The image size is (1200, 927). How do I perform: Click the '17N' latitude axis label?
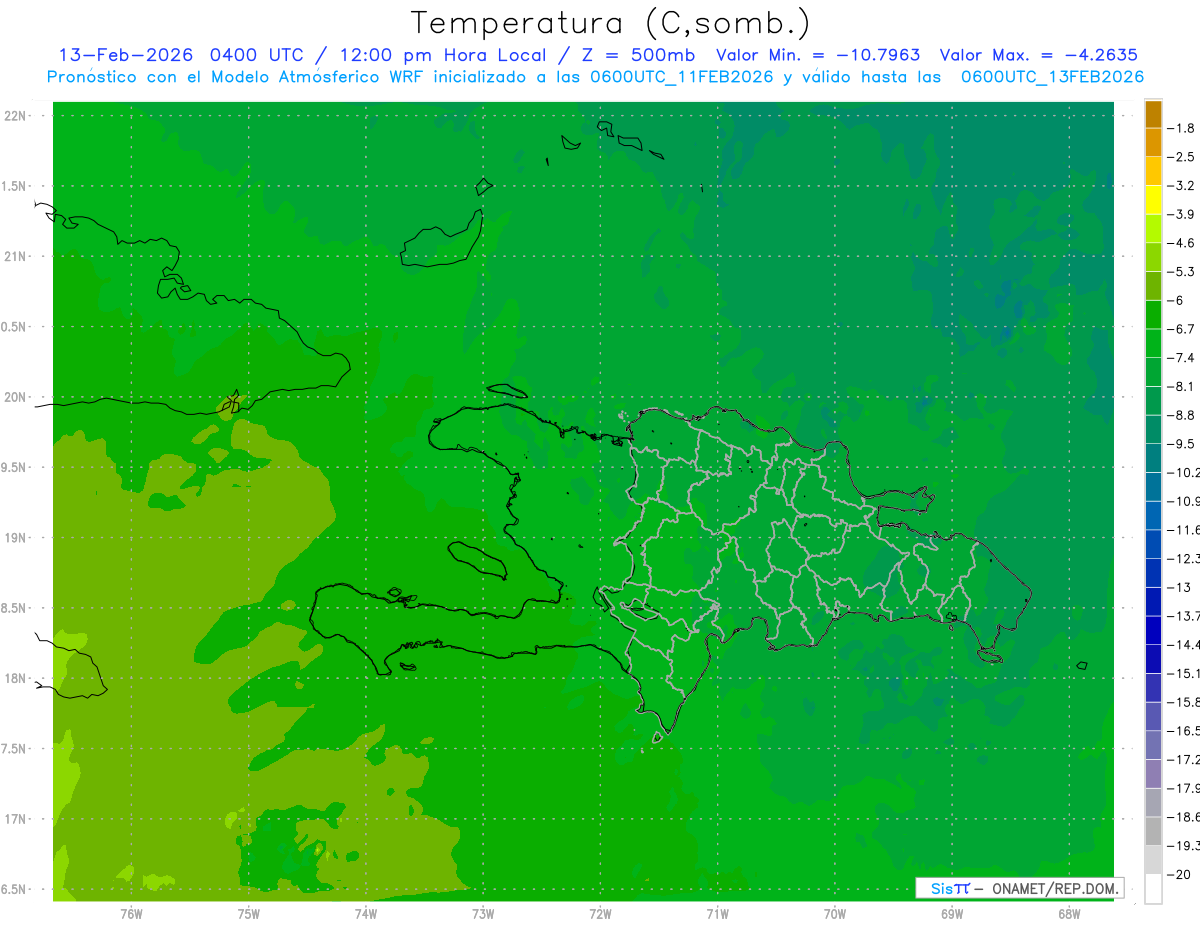click(x=16, y=819)
